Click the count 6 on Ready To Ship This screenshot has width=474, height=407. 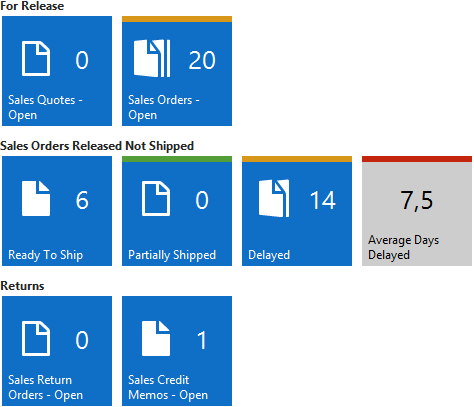click(x=82, y=200)
